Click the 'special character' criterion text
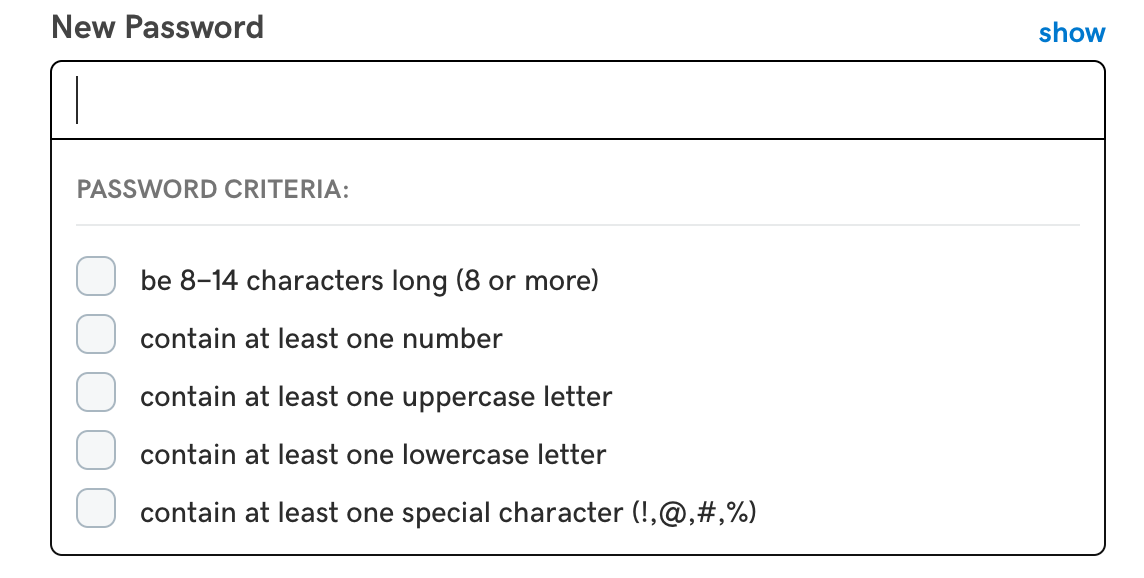The width and height of the screenshot is (1144, 578). coord(512,513)
